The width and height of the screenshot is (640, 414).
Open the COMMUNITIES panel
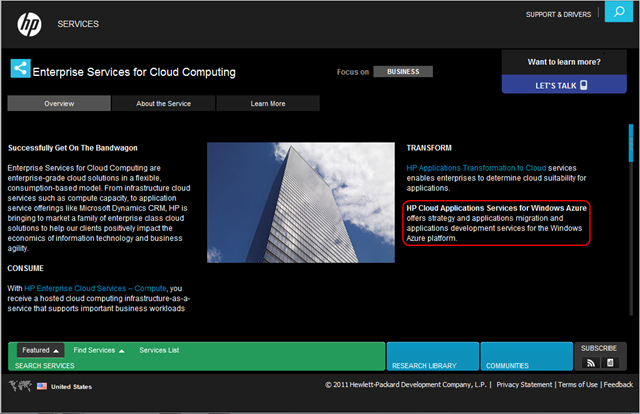click(x=527, y=356)
